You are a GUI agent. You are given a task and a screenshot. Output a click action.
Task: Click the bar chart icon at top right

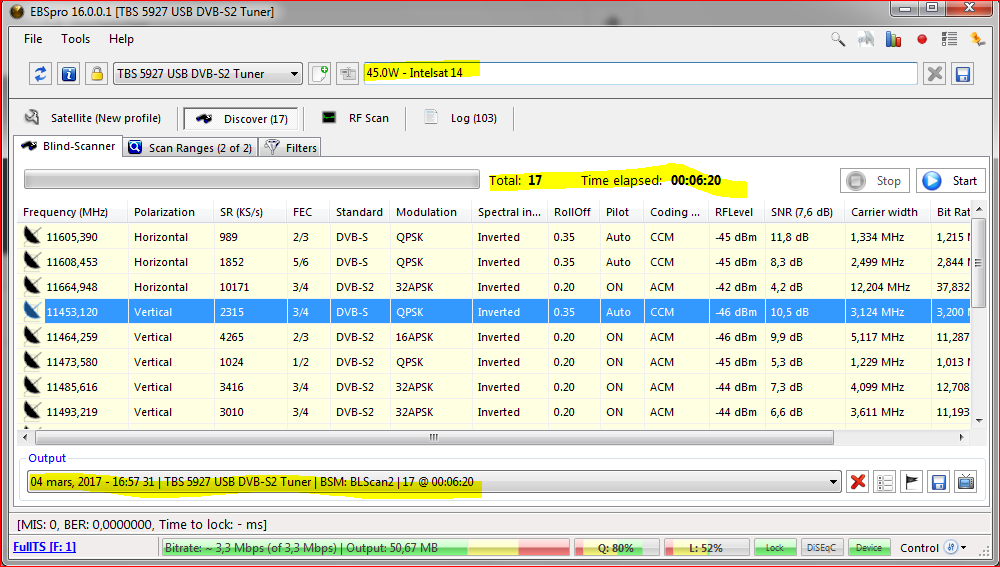(894, 40)
